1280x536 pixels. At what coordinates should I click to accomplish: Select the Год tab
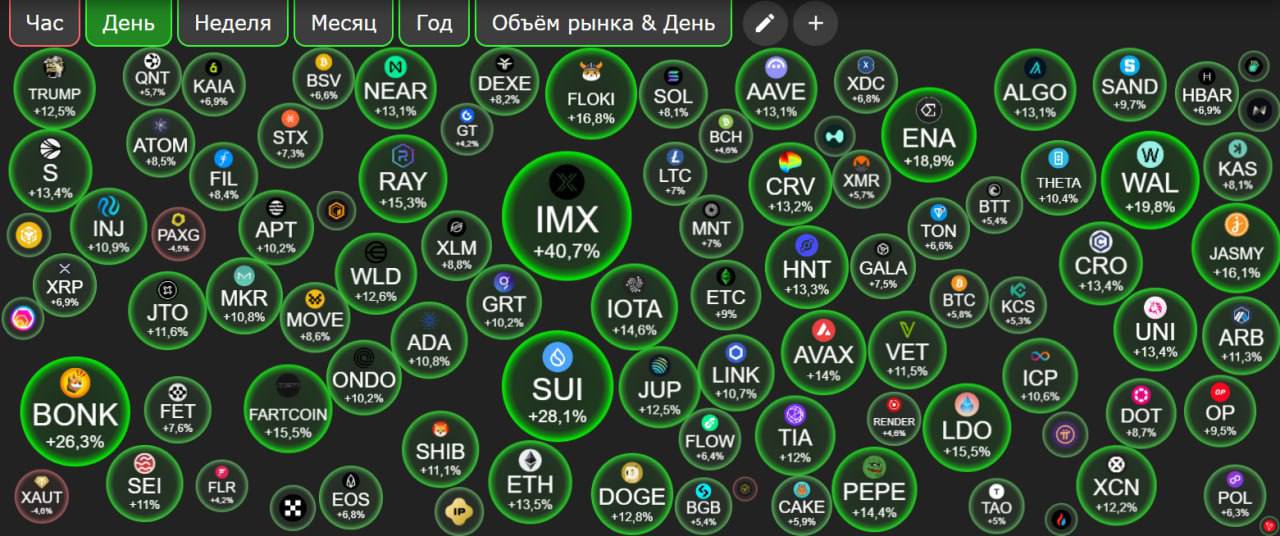[434, 23]
